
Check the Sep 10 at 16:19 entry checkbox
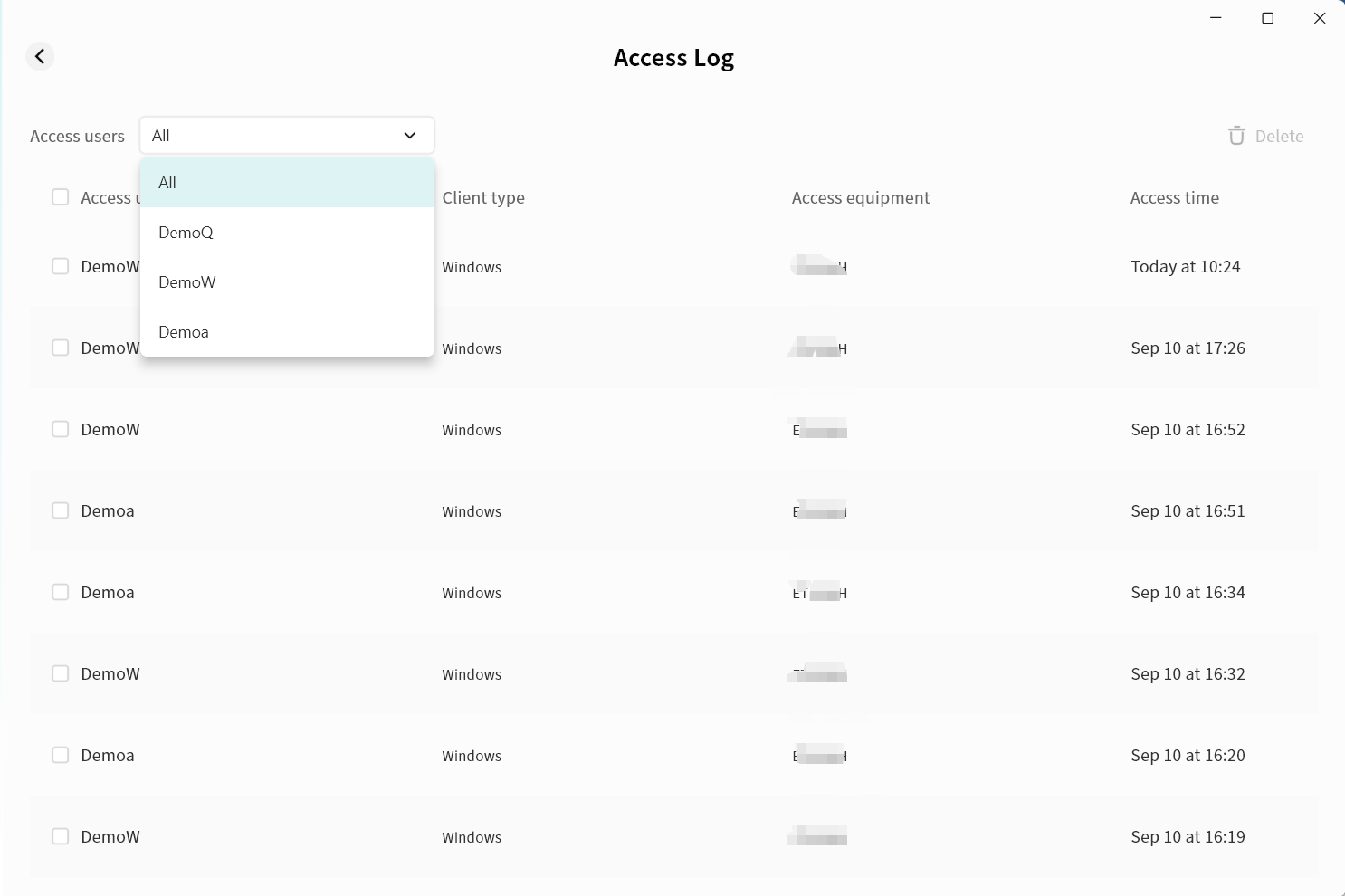(61, 836)
